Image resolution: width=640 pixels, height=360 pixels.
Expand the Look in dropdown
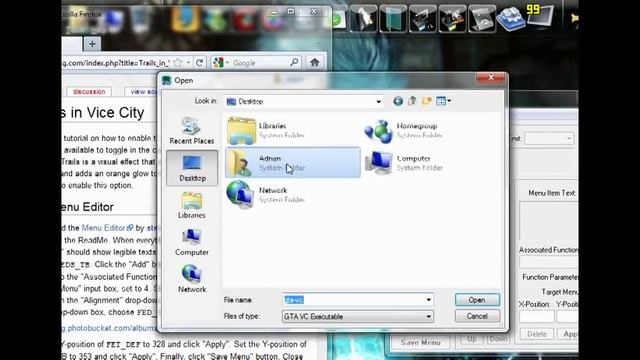[378, 101]
